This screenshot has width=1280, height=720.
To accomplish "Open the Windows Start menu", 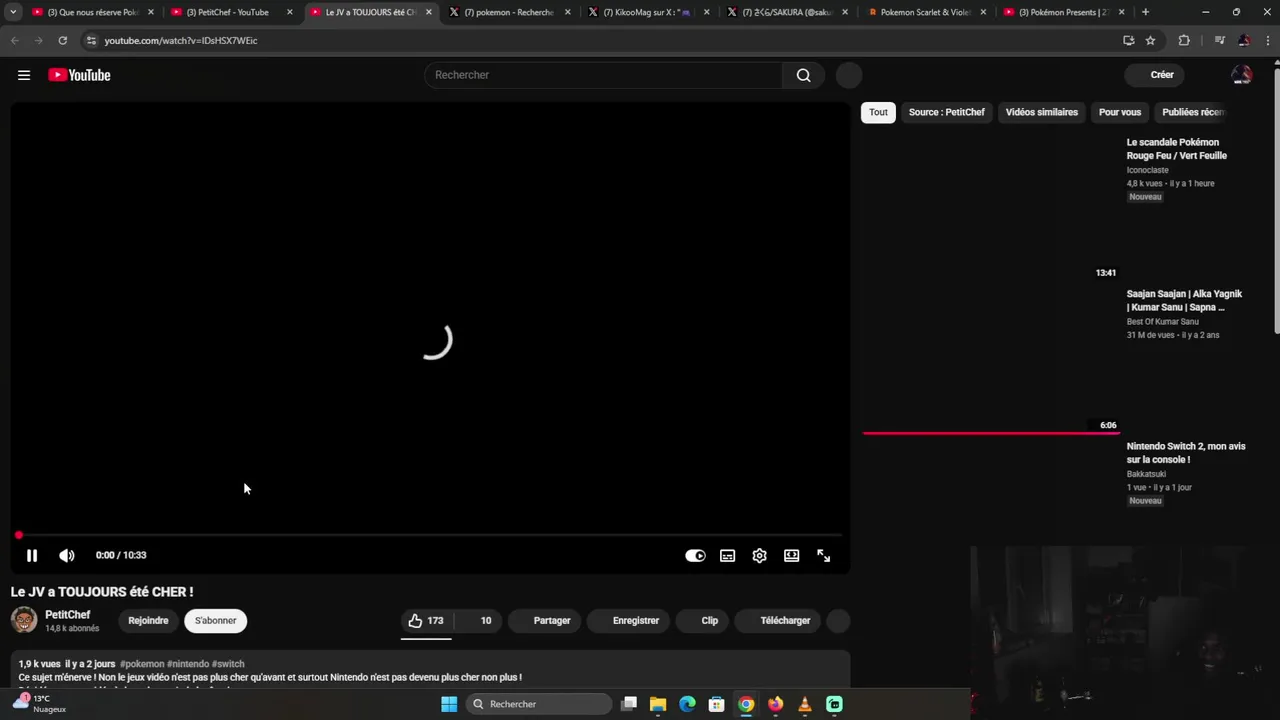I will pyautogui.click(x=449, y=704).
